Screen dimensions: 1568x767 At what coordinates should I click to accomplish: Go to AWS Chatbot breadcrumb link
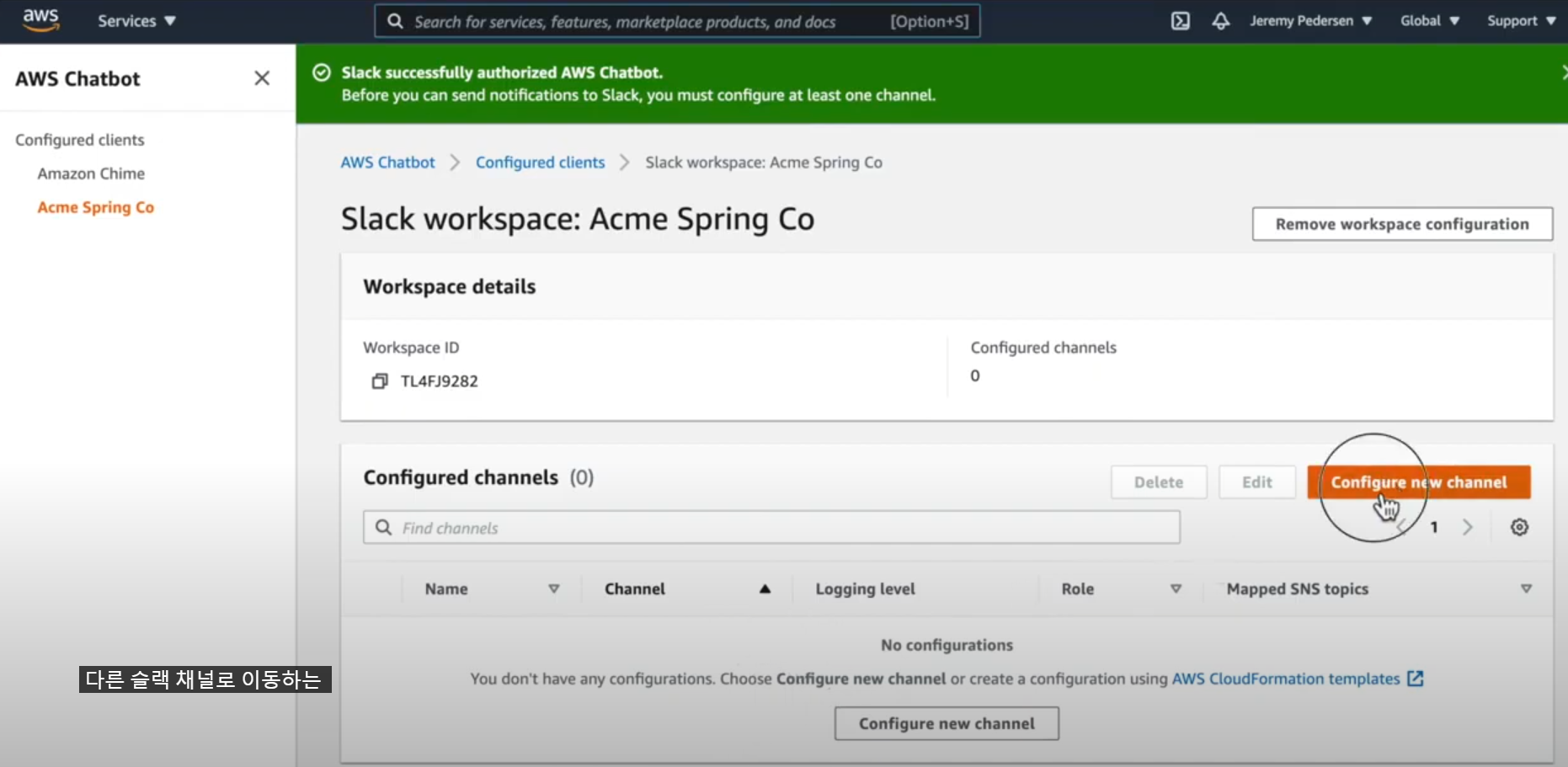pos(388,162)
